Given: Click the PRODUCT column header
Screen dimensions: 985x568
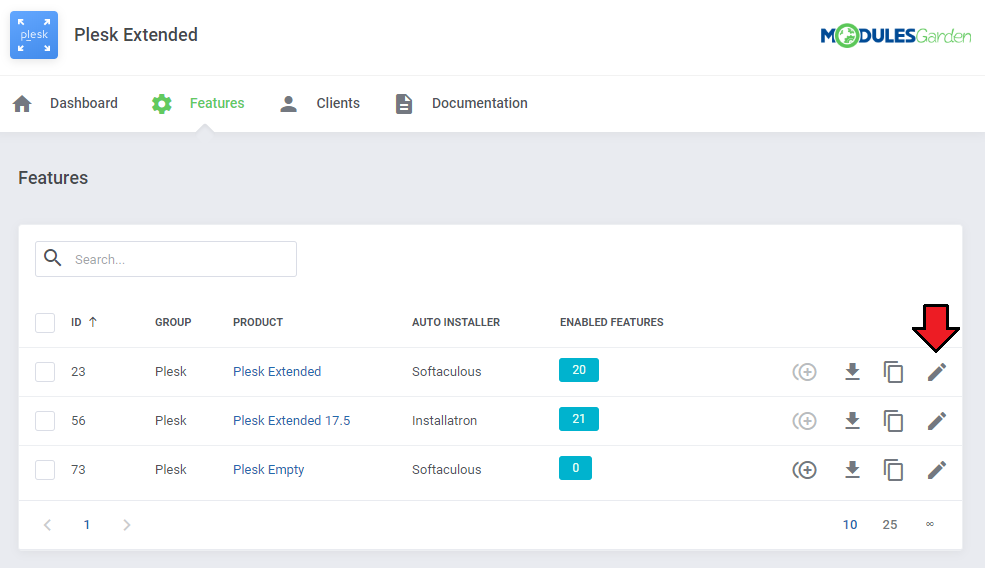Looking at the screenshot, I should click(x=258, y=322).
